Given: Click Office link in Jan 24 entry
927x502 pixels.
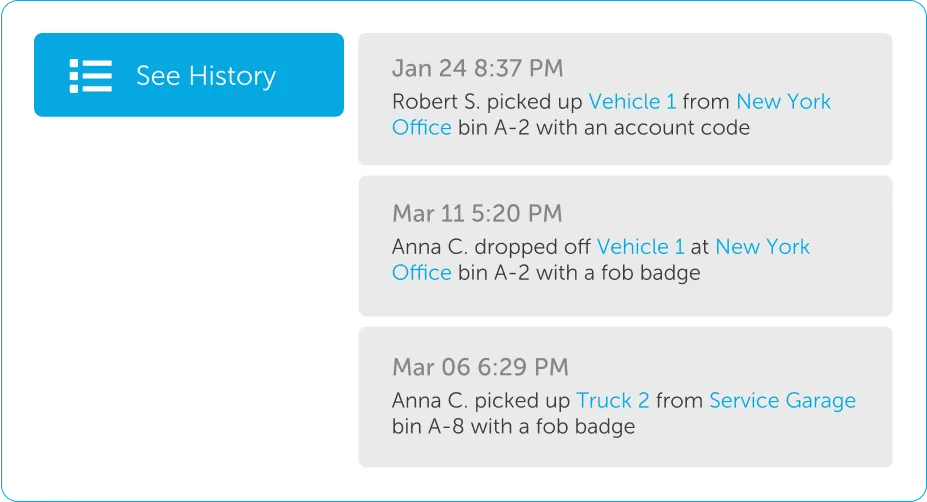Looking at the screenshot, I should 422,128.
